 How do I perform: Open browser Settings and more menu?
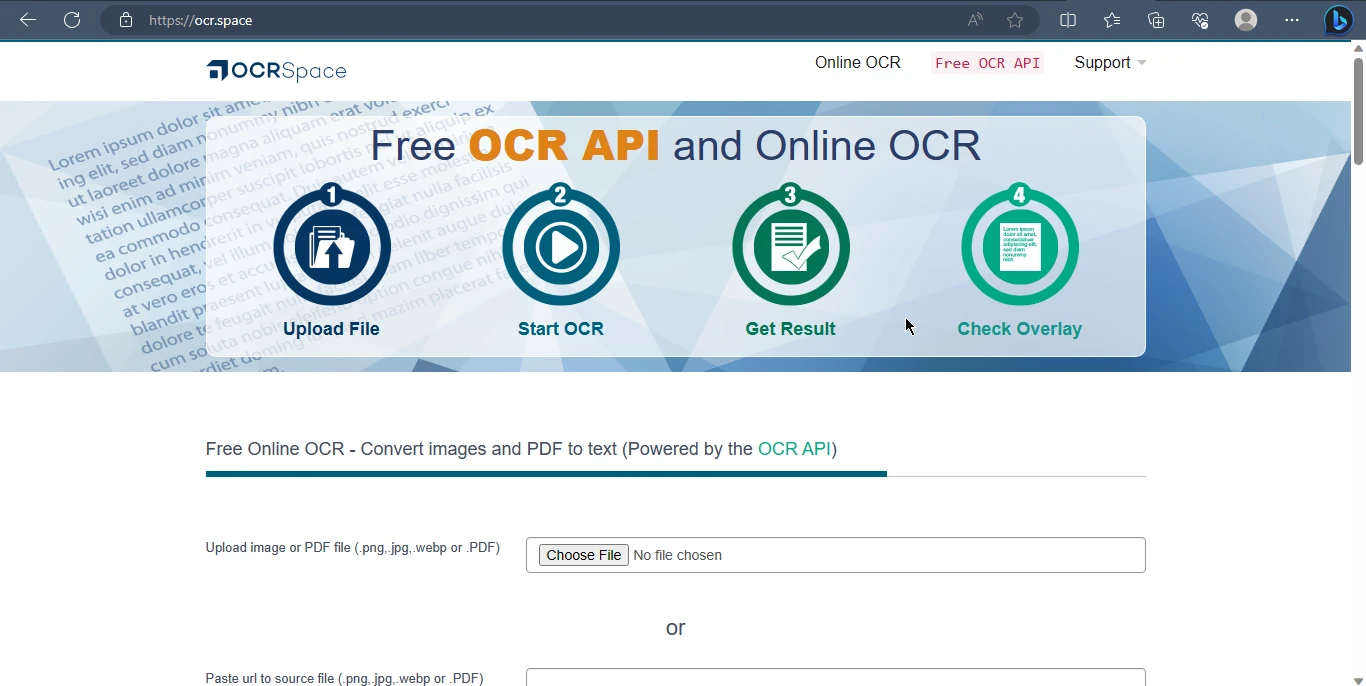click(1292, 20)
